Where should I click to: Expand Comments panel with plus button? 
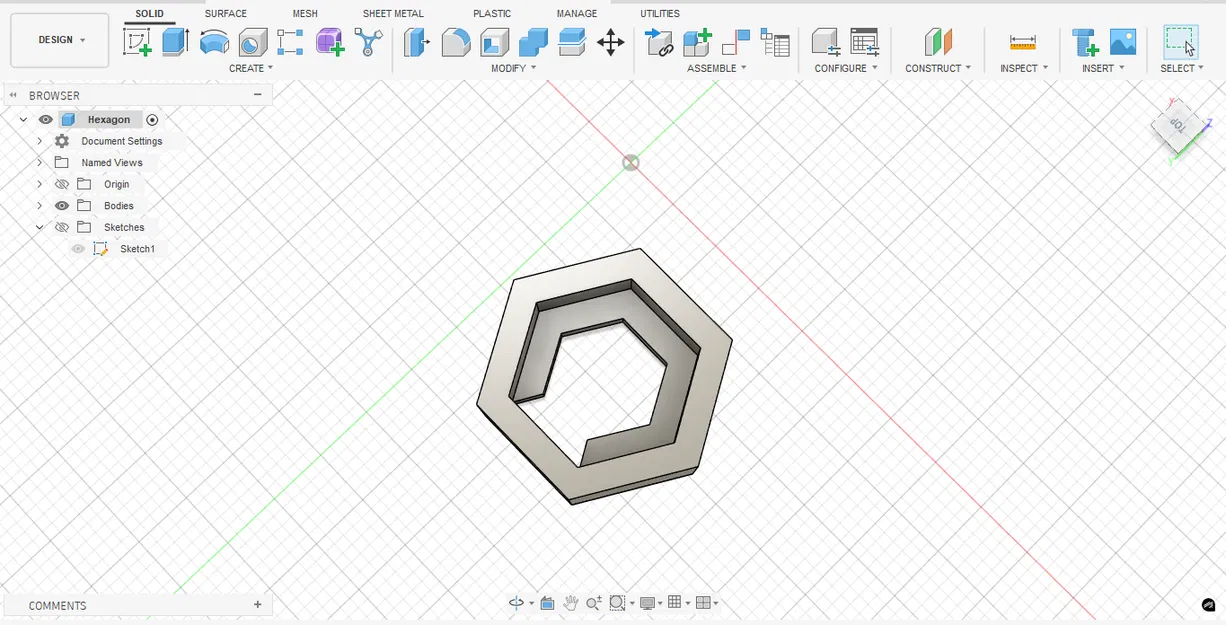257,605
